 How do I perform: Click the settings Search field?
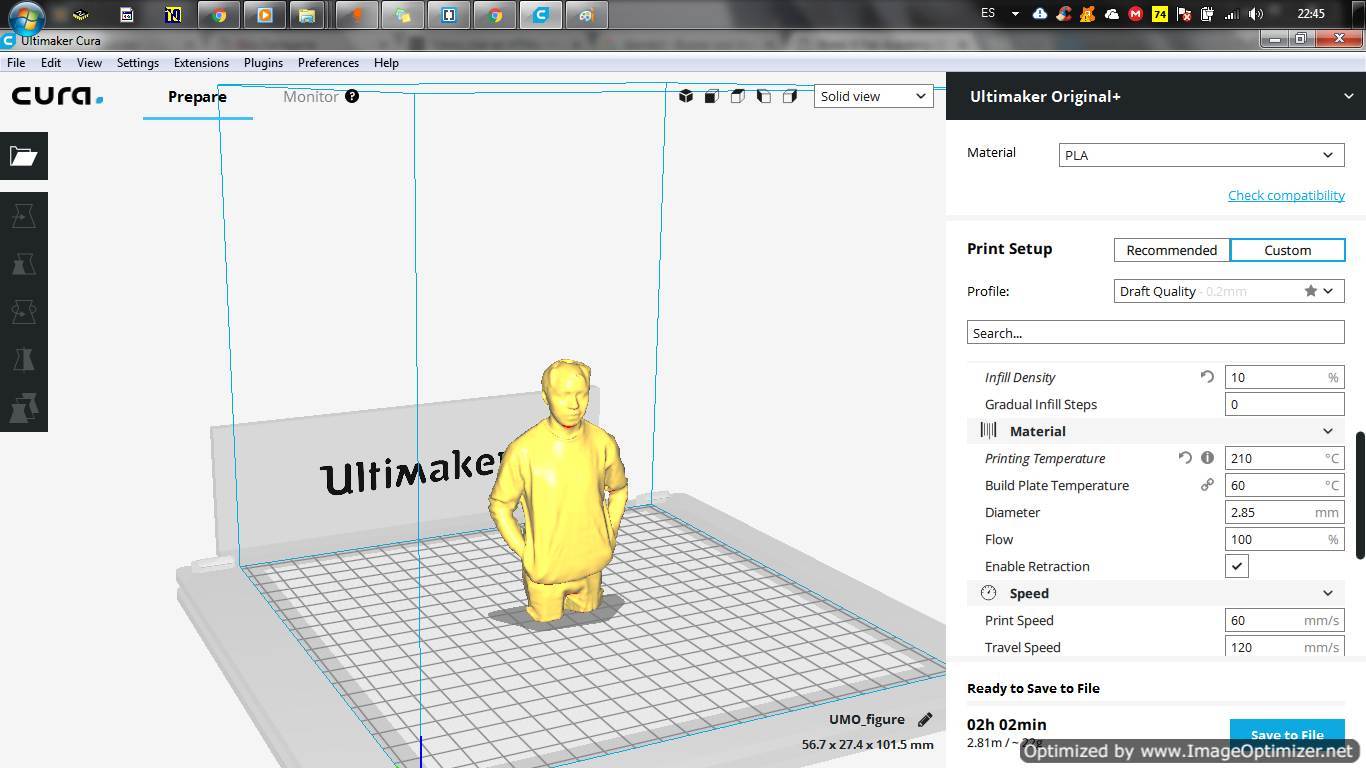click(x=1155, y=333)
